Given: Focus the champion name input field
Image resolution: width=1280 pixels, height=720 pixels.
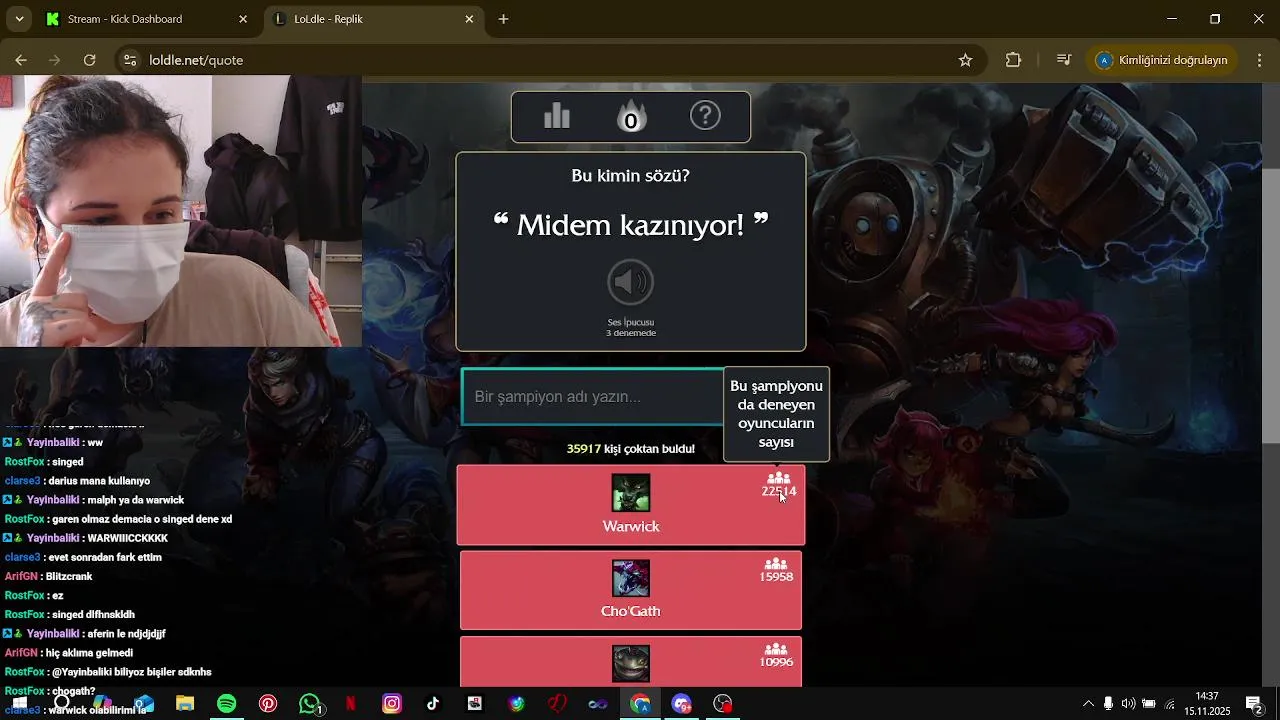Looking at the screenshot, I should 594,397.
